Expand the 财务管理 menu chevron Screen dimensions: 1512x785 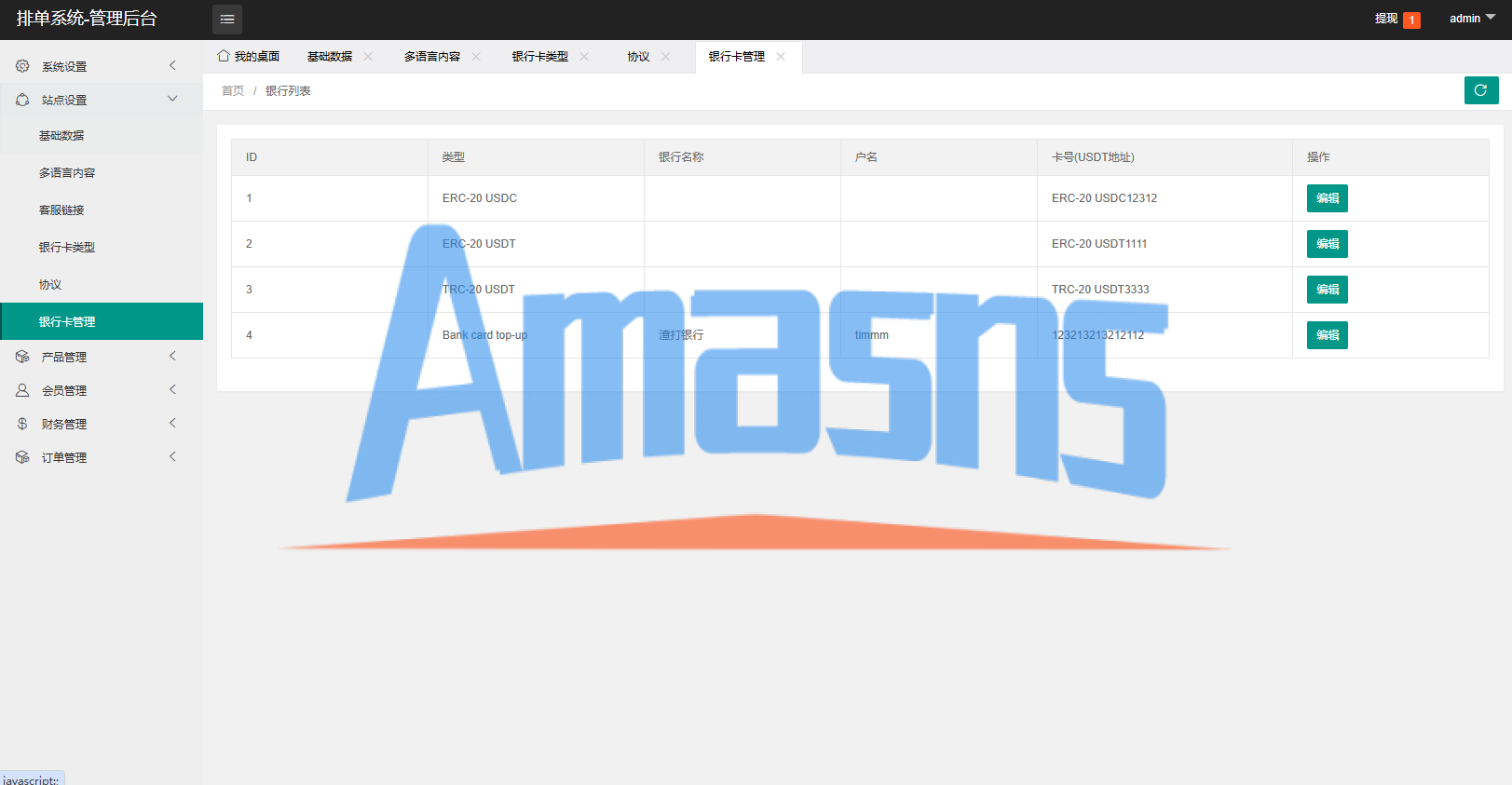tap(172, 423)
